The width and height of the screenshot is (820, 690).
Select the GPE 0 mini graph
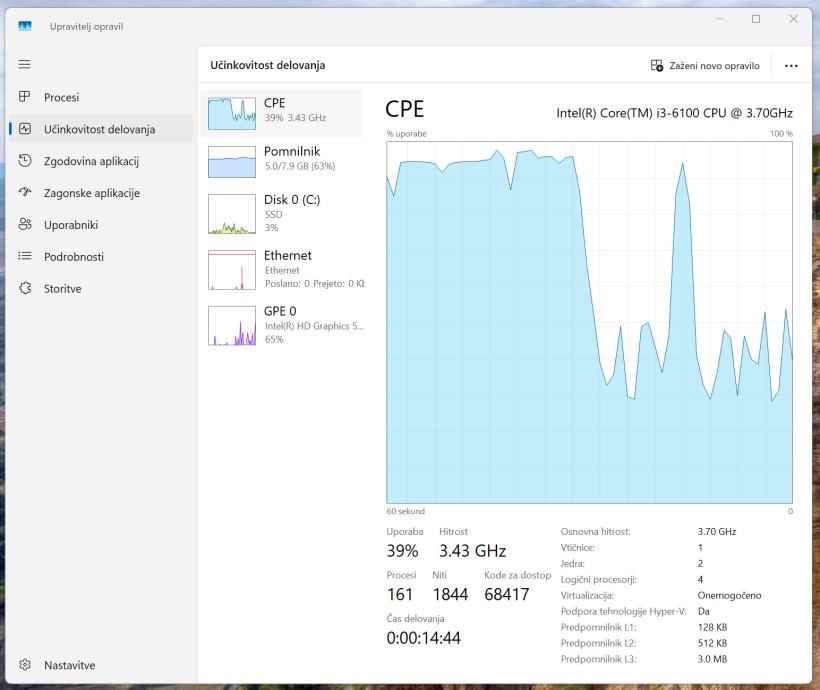coord(232,325)
